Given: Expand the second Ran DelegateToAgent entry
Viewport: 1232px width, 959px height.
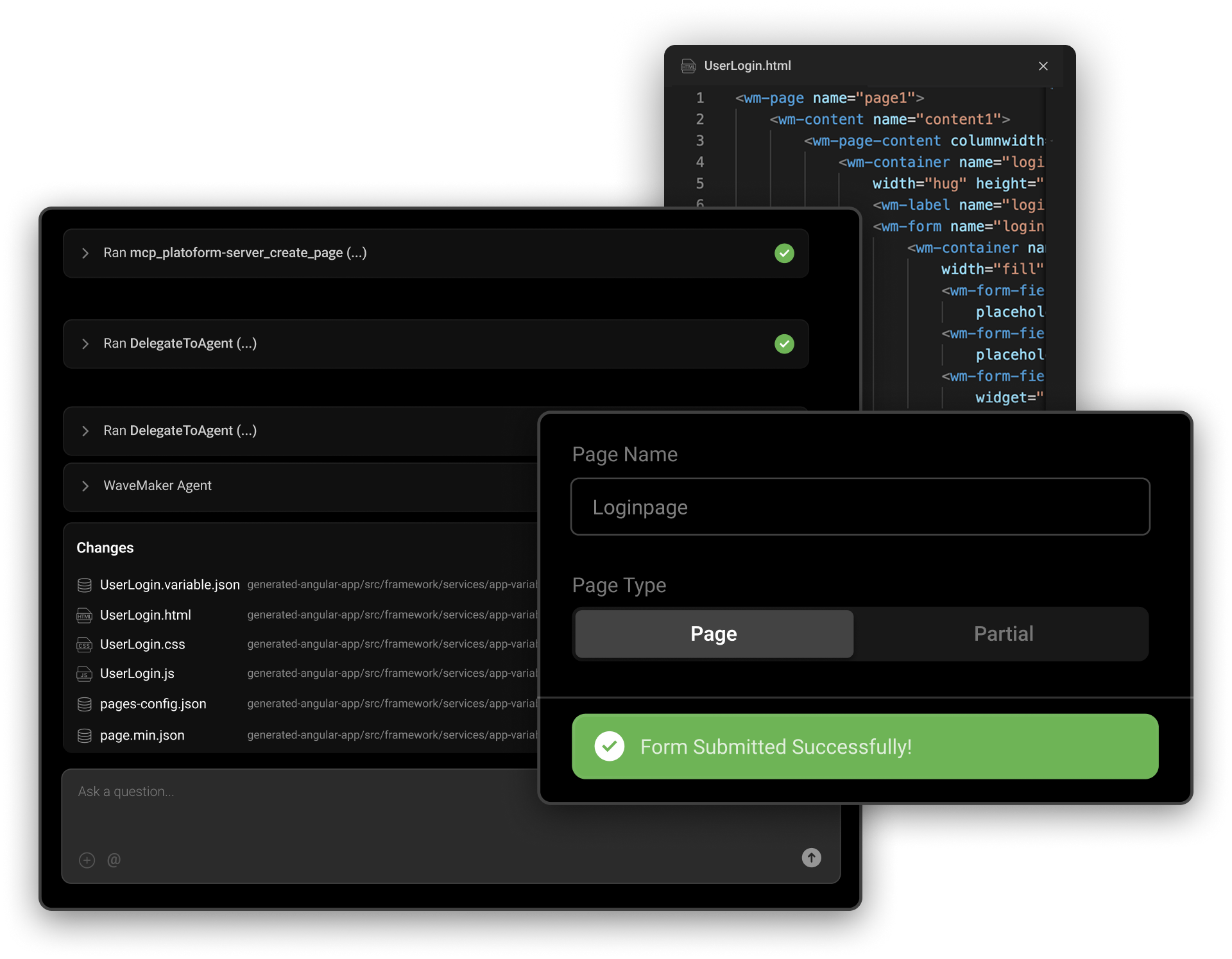Looking at the screenshot, I should pos(85,431).
